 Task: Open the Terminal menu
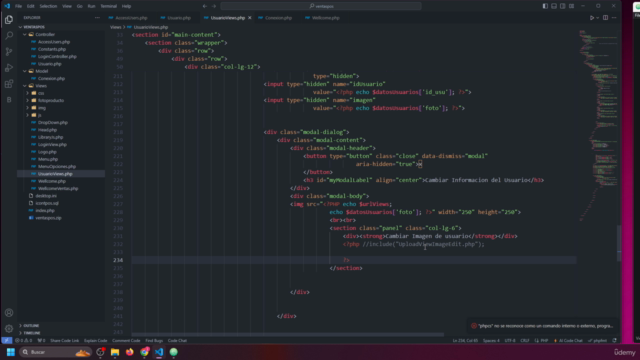coord(109,6)
